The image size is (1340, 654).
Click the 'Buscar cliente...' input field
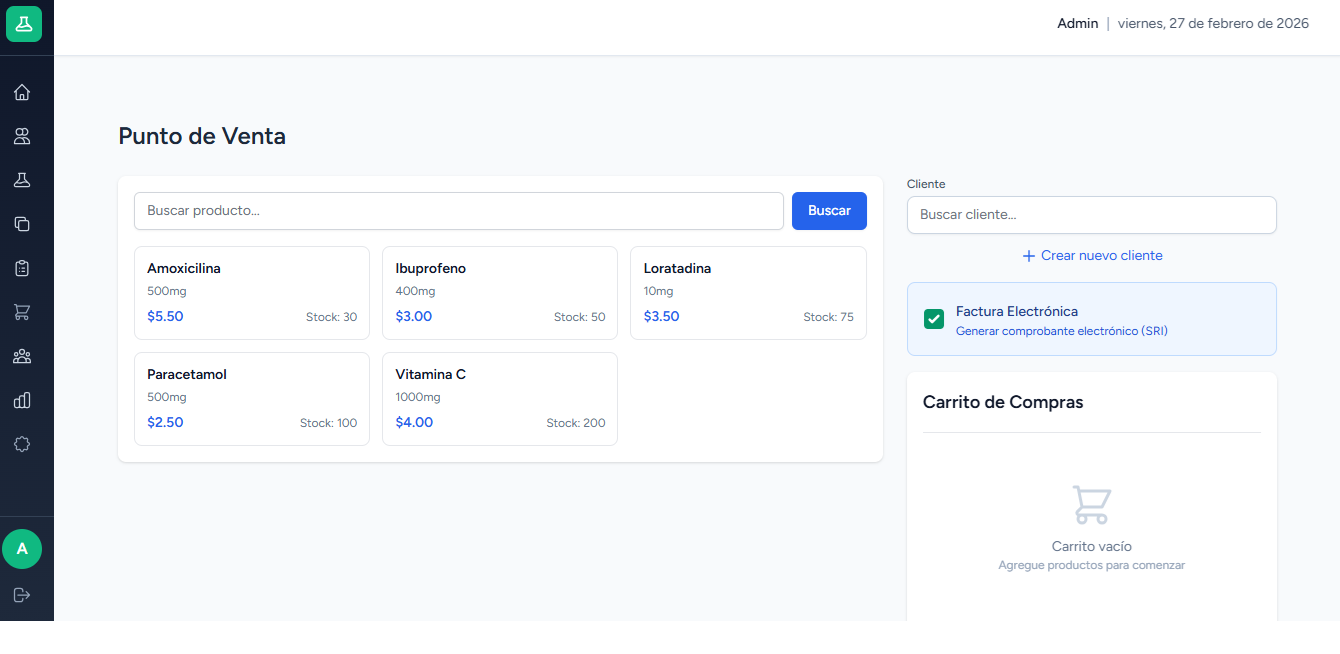[1092, 215]
